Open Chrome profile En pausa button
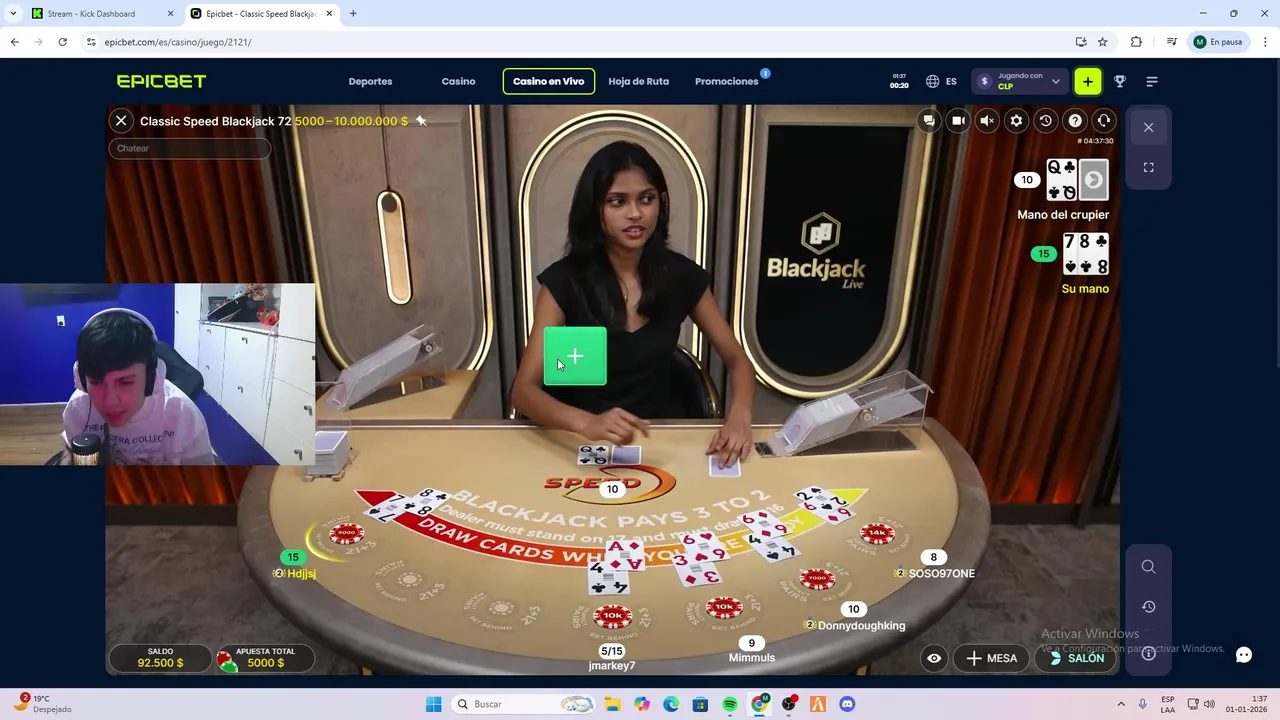This screenshot has height=720, width=1280. [1217, 42]
